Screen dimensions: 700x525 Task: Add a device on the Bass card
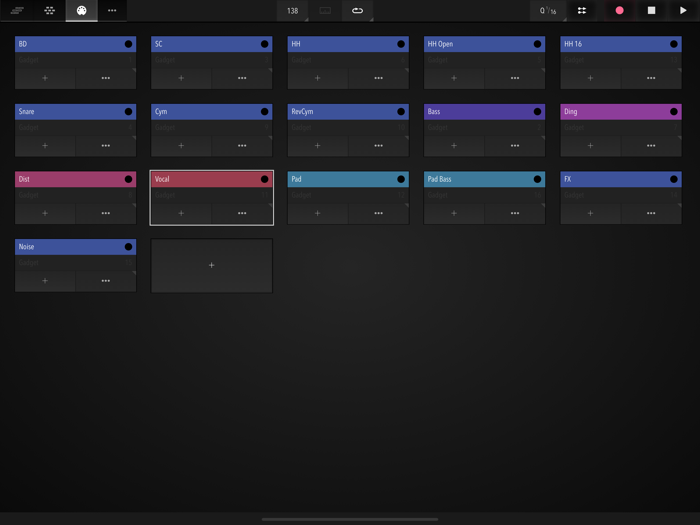point(454,146)
